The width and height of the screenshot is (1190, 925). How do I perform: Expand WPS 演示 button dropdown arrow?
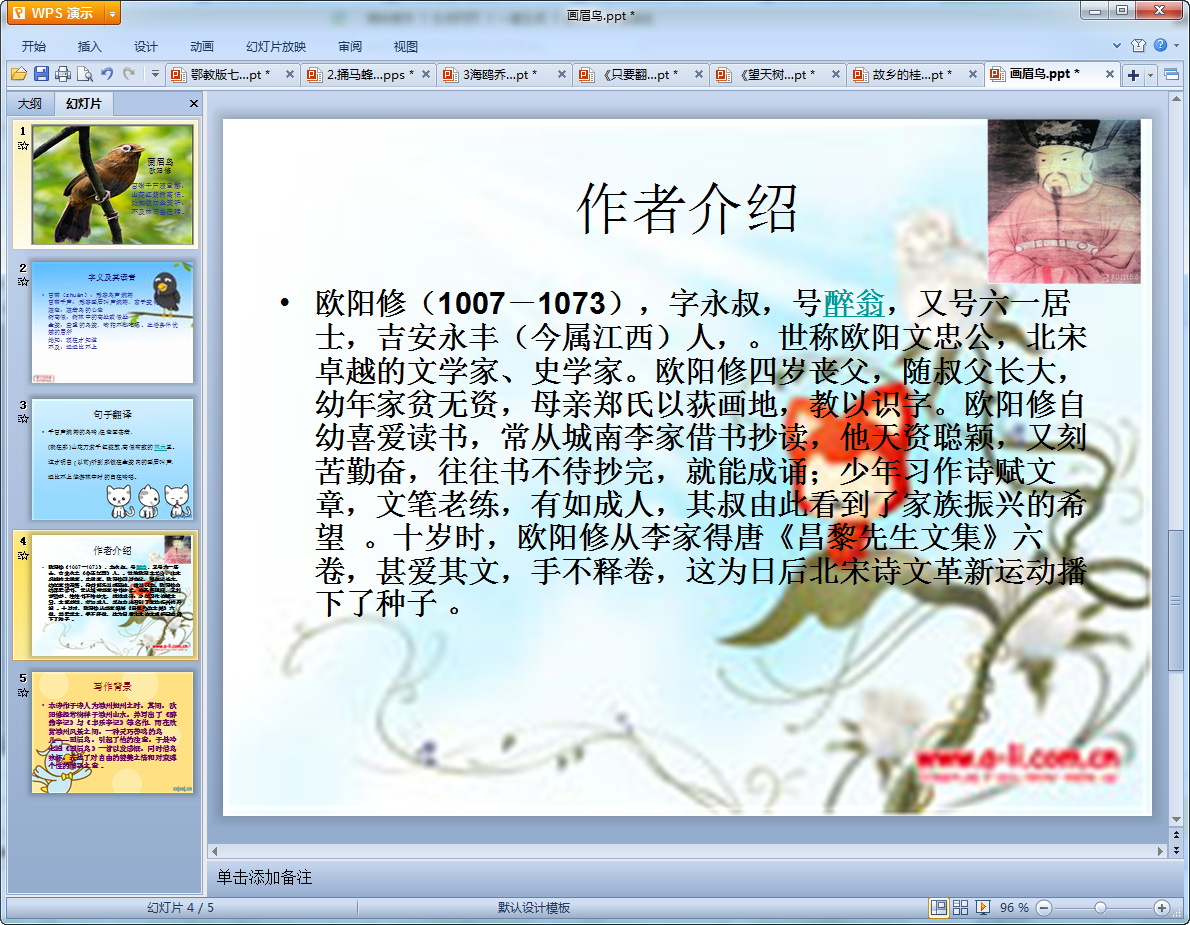112,13
